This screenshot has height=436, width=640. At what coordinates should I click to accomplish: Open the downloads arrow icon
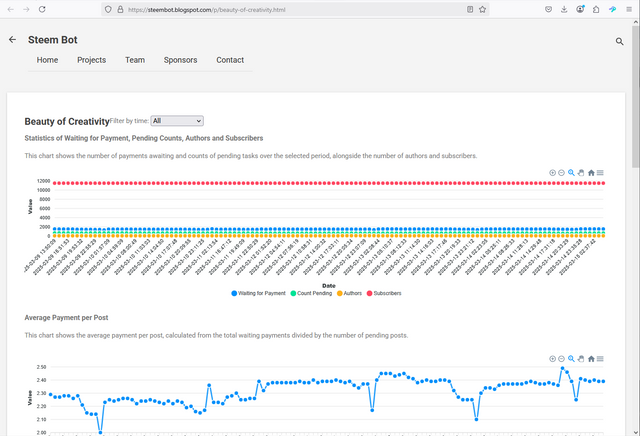tap(564, 9)
